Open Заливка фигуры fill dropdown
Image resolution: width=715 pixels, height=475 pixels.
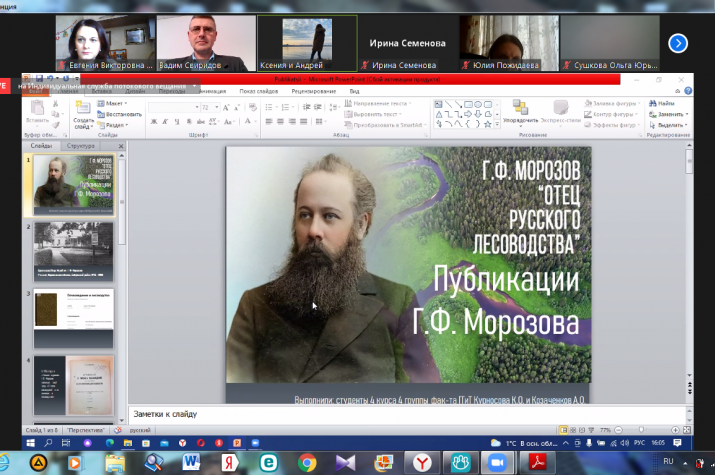pyautogui.click(x=612, y=103)
